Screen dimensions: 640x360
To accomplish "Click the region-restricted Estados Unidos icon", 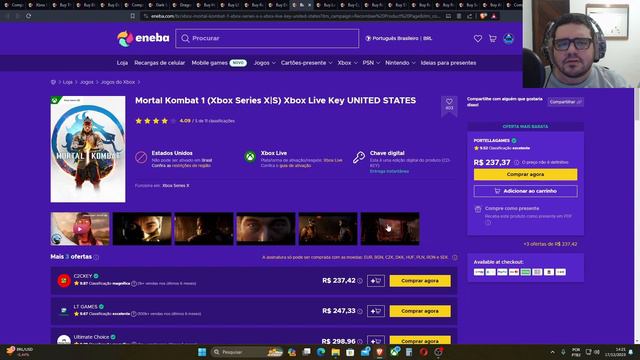I will coord(141,157).
